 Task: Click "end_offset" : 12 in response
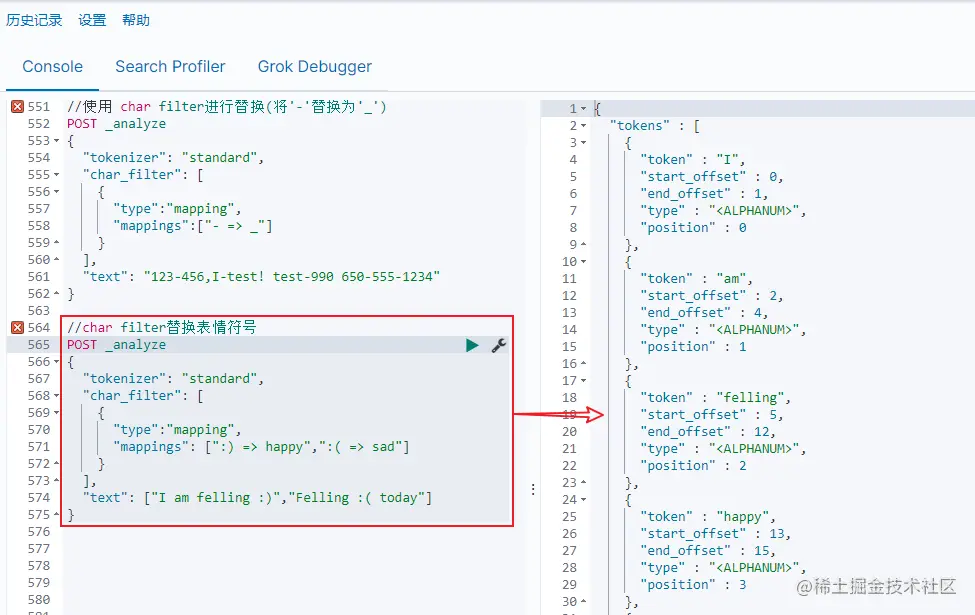coord(708,432)
